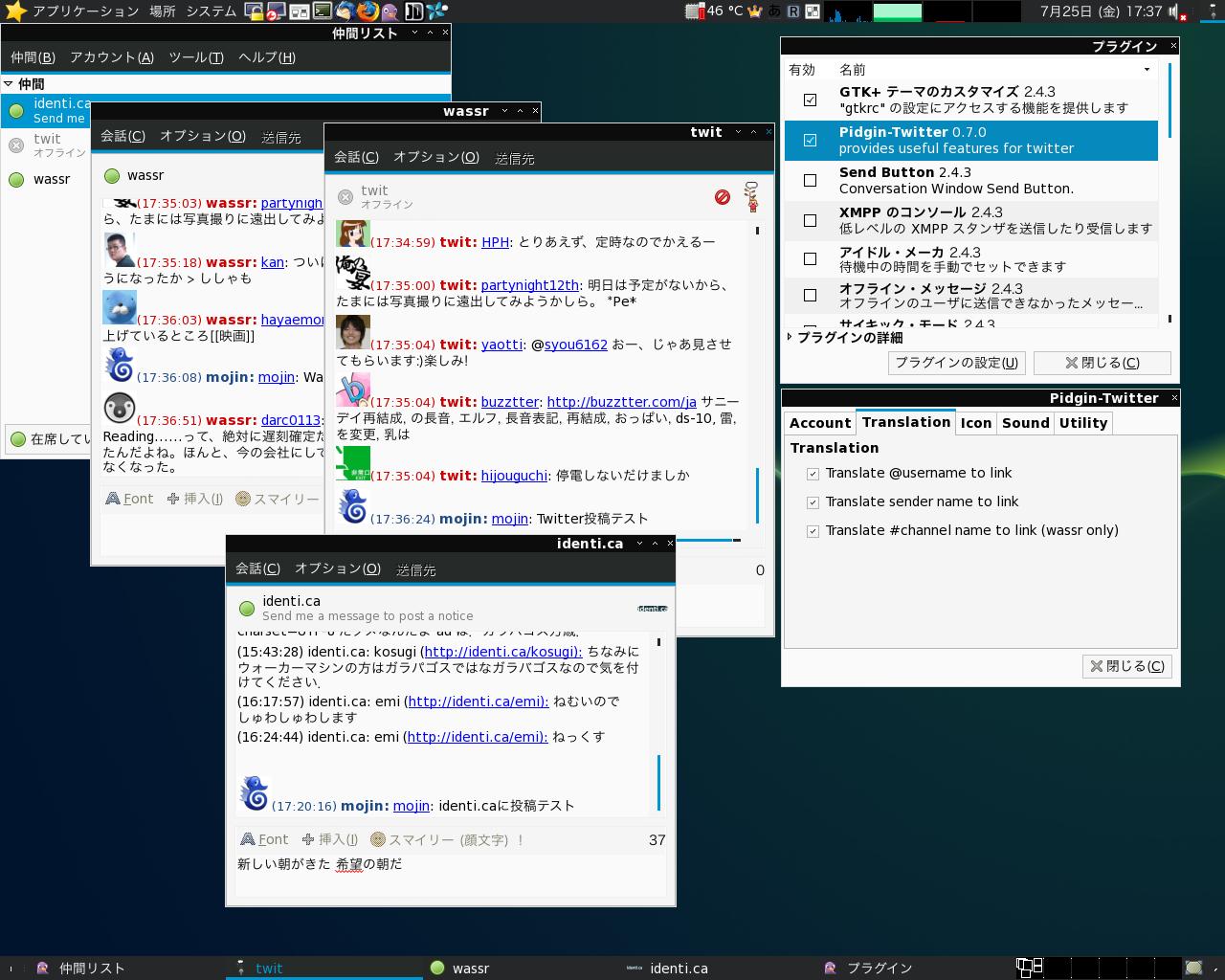Image resolution: width=1225 pixels, height=980 pixels.
Task: Click Font in the wassr window toolbar
Action: coord(129,499)
